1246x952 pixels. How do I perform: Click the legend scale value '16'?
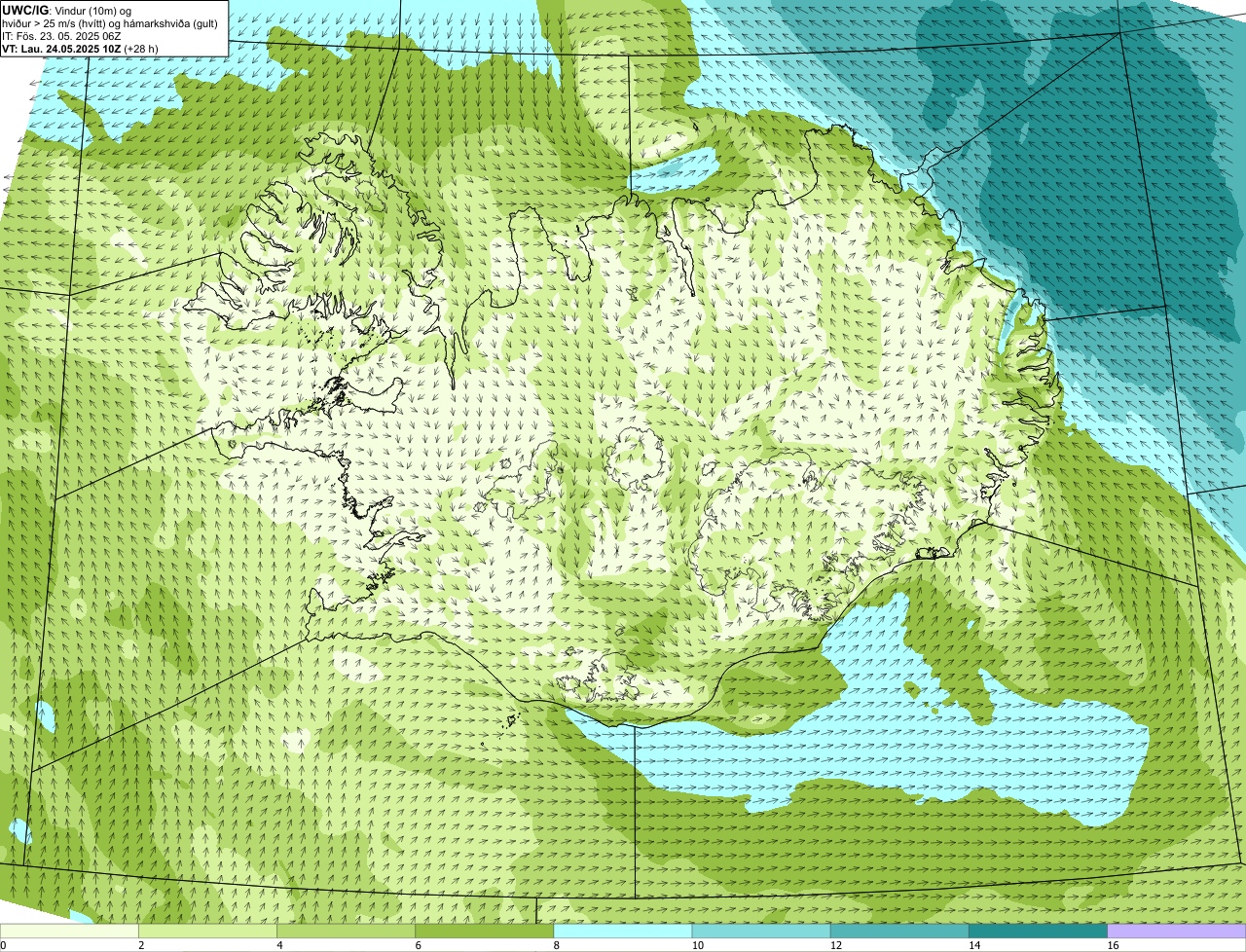click(x=1113, y=945)
